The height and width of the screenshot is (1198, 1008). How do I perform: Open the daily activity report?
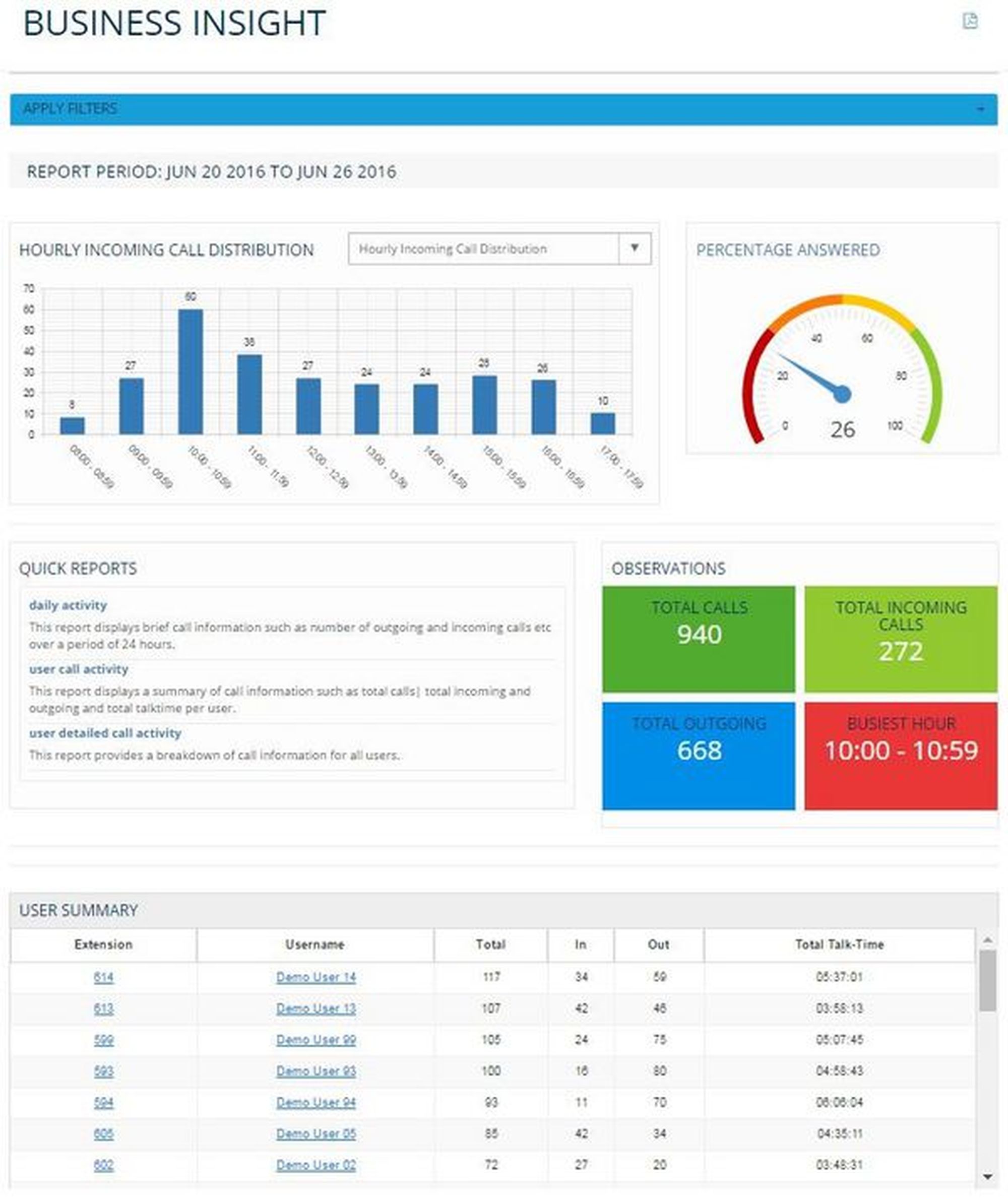(x=68, y=605)
